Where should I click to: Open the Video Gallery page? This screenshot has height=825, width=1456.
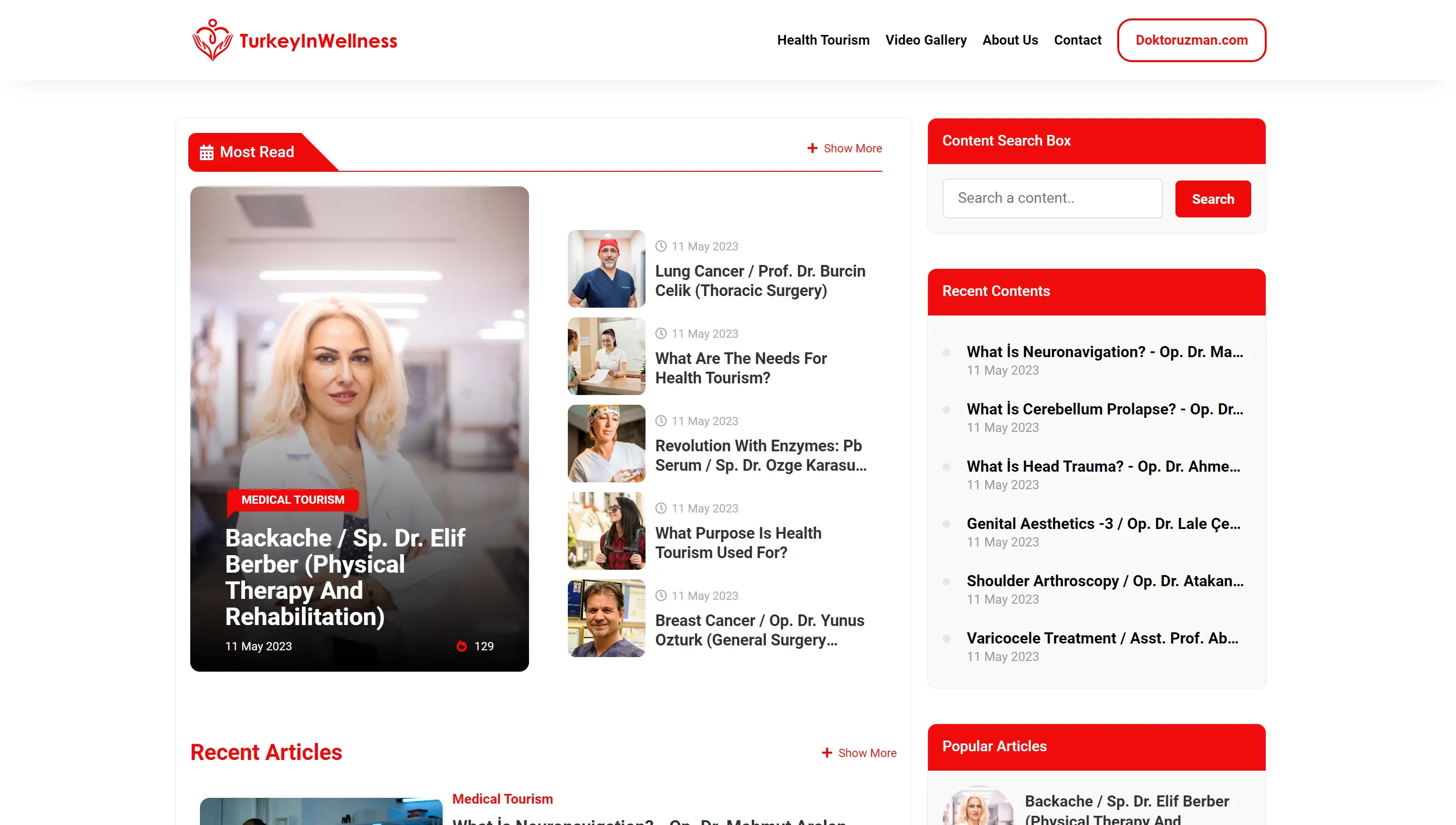tap(926, 40)
